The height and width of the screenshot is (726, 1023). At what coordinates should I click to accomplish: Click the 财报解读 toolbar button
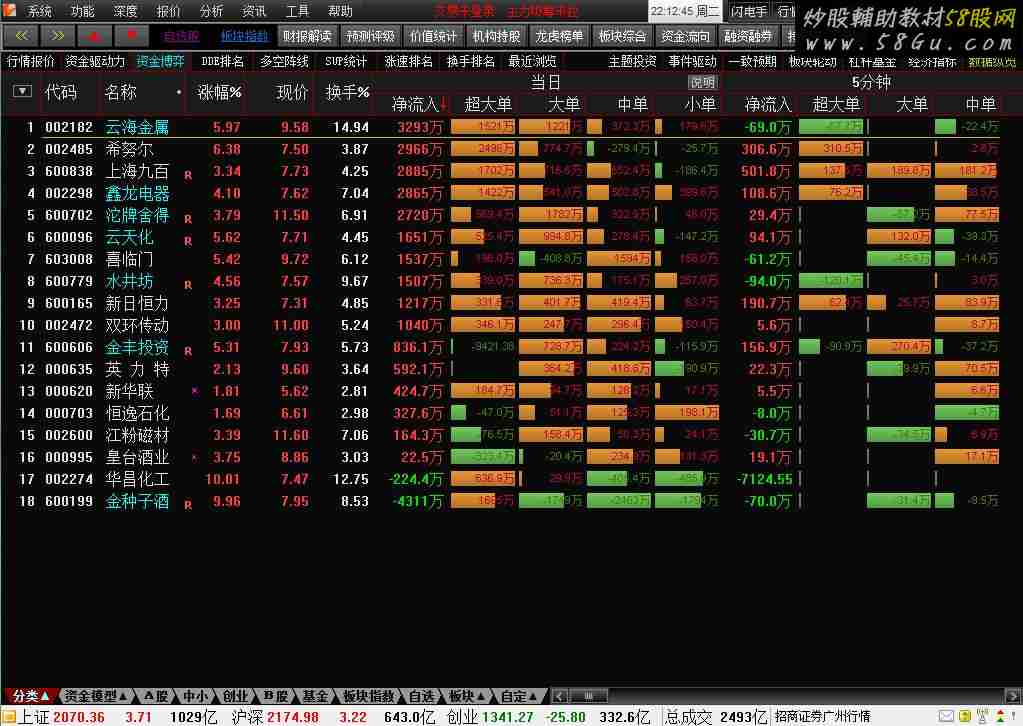pos(307,37)
